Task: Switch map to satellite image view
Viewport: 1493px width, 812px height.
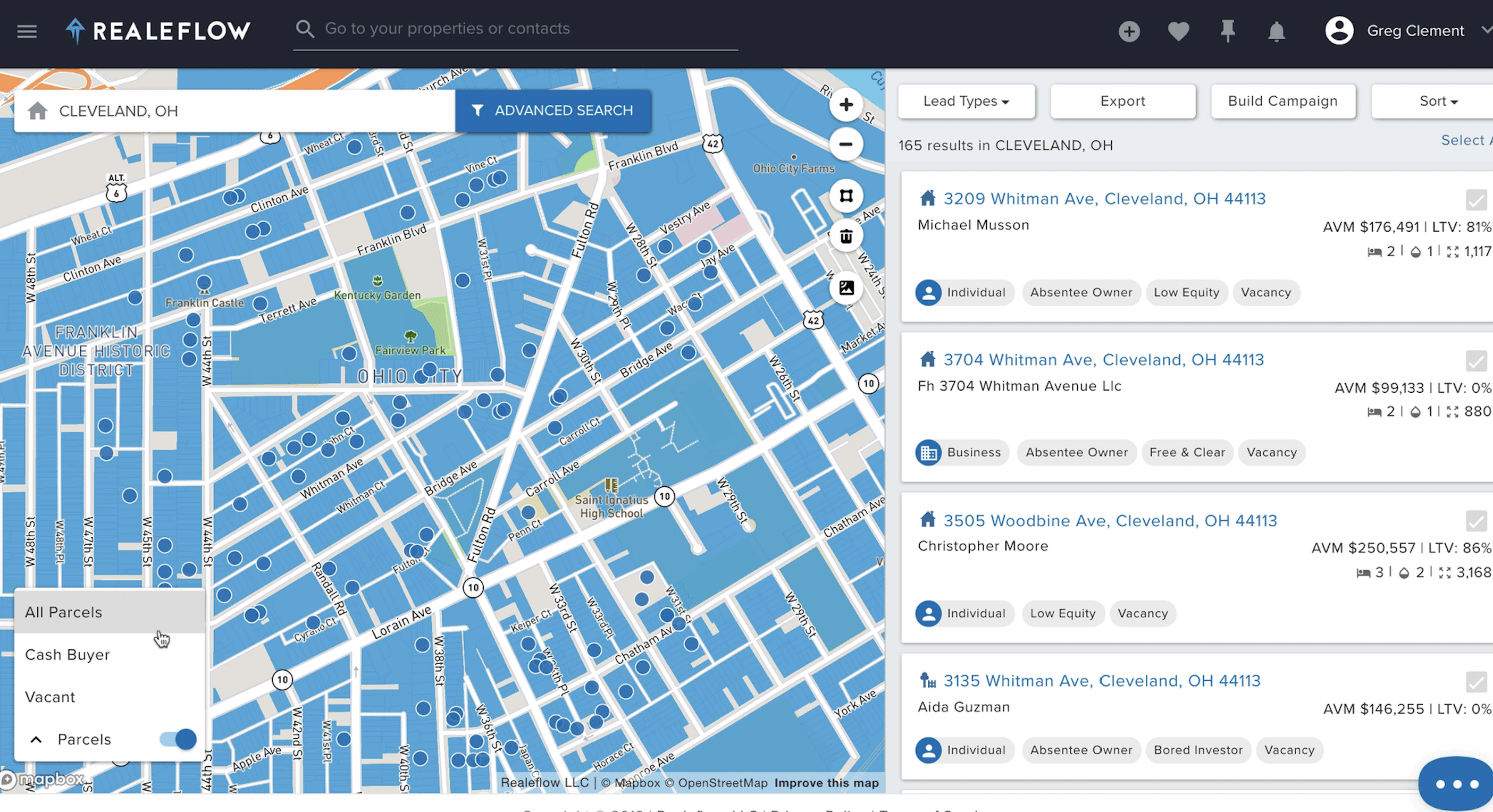Action: 845,287
